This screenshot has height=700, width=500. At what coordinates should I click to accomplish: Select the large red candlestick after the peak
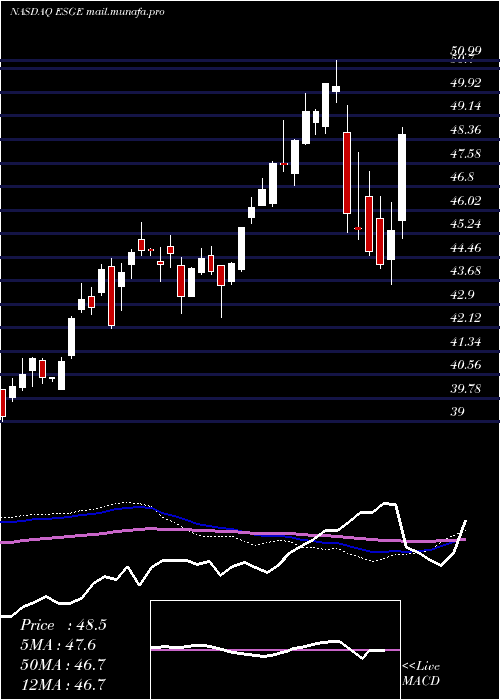pyautogui.click(x=347, y=173)
